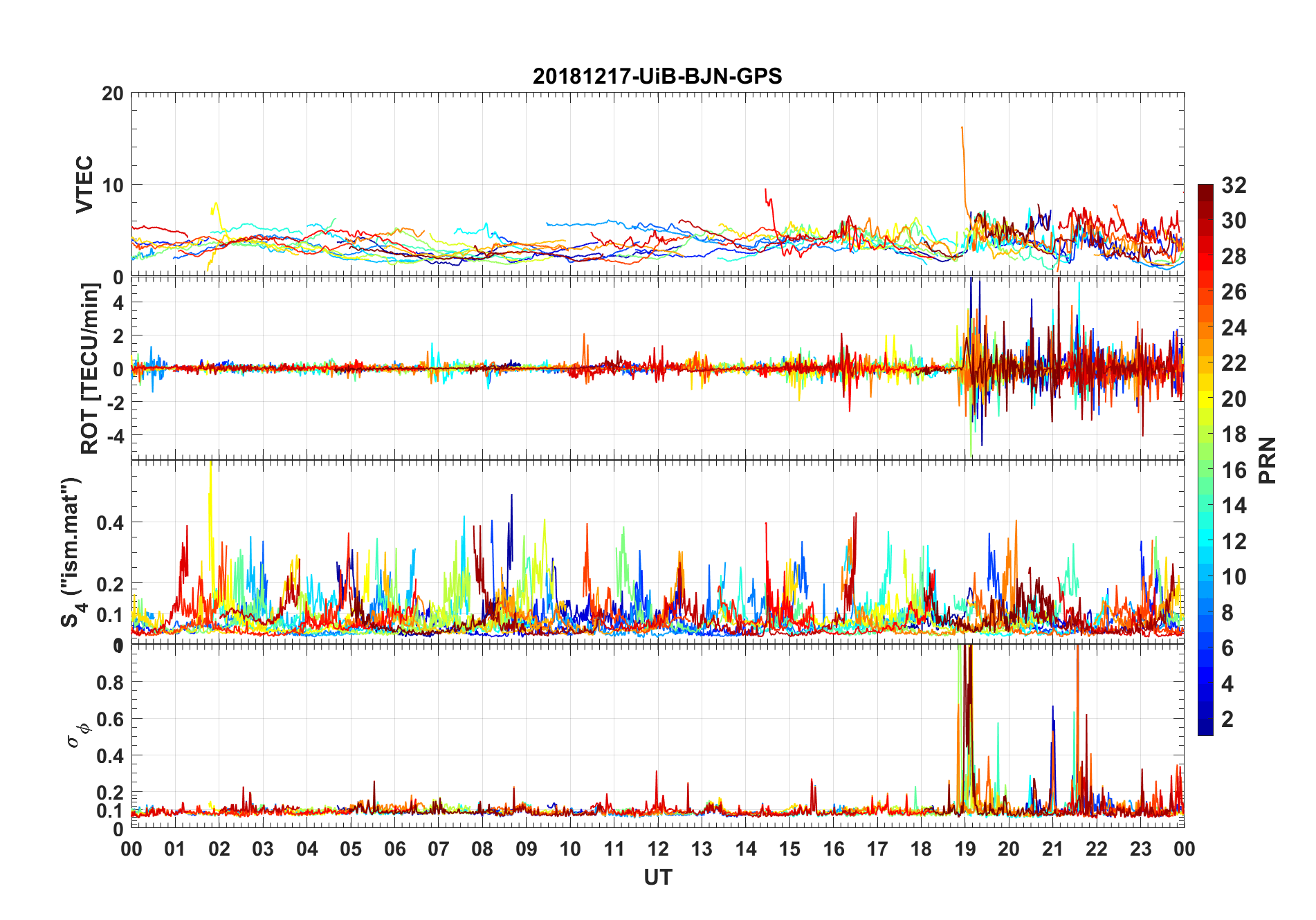Click the x-axis tick label 07
The image size is (1316, 920).
click(439, 849)
